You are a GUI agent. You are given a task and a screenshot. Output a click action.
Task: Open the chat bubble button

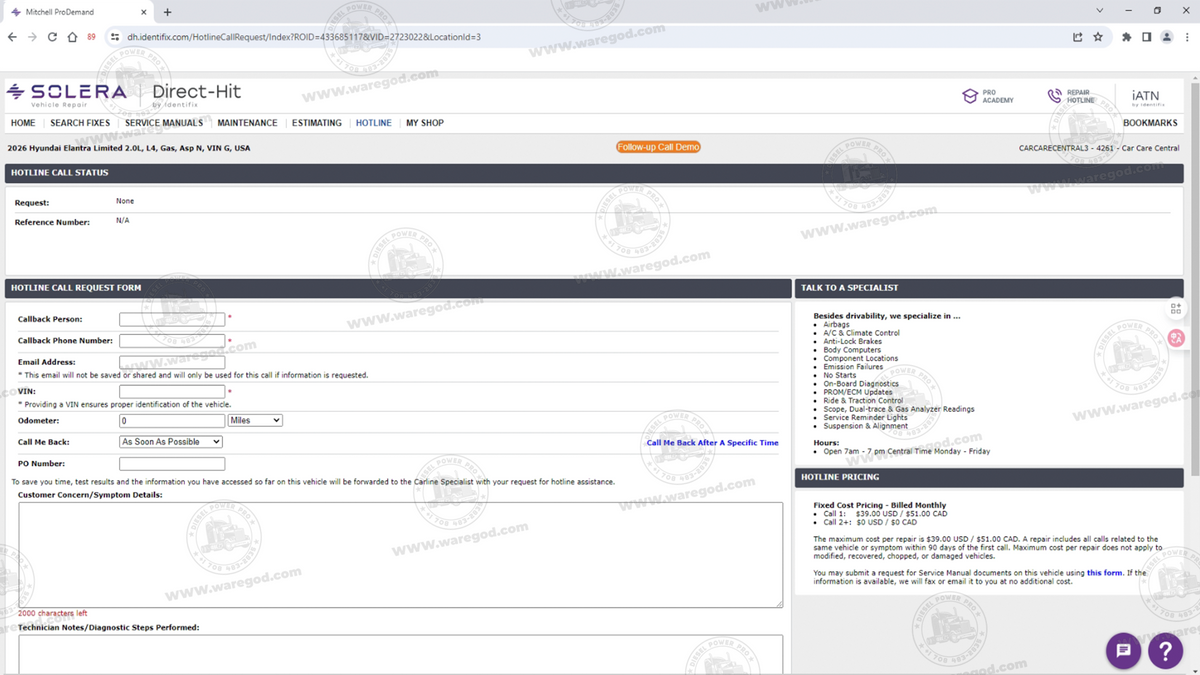tap(1124, 651)
